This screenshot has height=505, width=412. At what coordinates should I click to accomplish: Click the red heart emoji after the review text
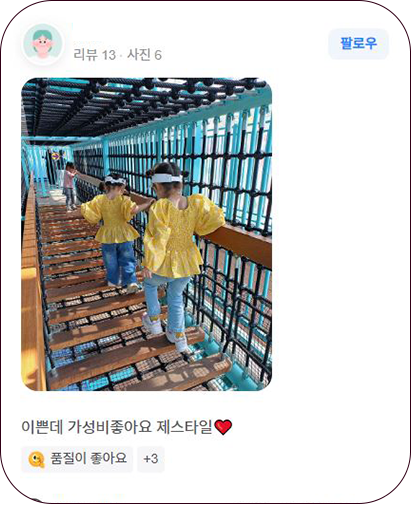click(x=223, y=427)
